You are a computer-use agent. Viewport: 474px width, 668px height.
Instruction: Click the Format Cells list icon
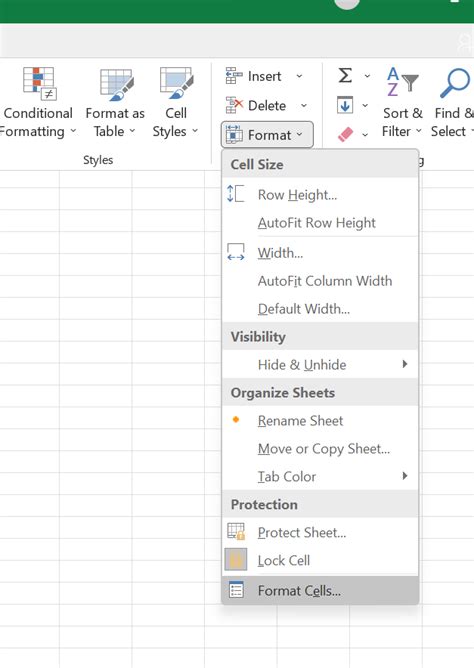236,590
